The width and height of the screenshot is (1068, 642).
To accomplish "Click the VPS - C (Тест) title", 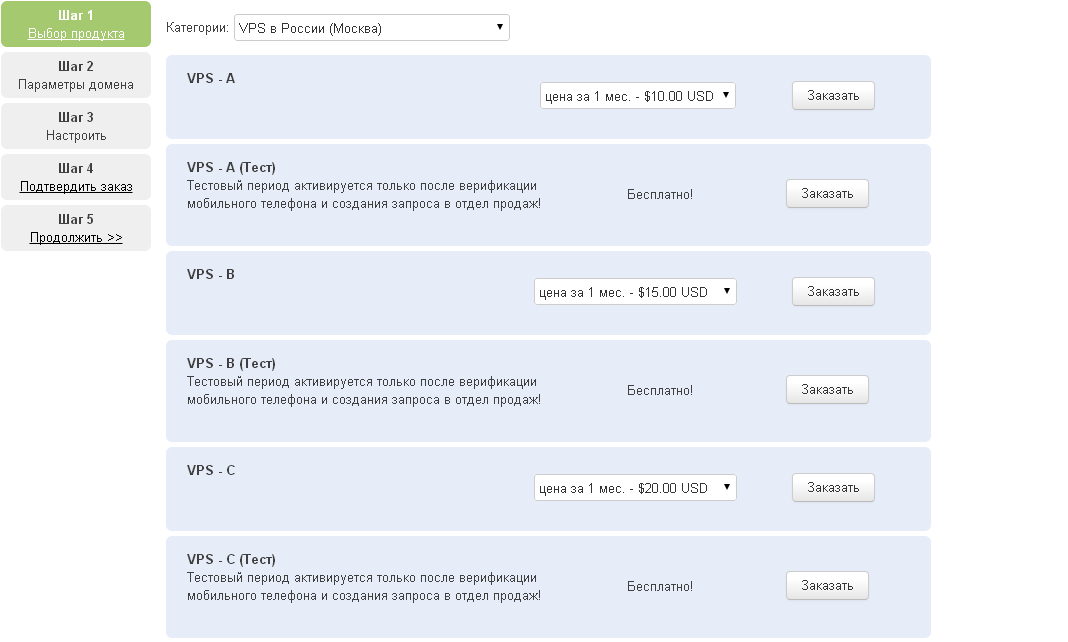I will [x=231, y=560].
